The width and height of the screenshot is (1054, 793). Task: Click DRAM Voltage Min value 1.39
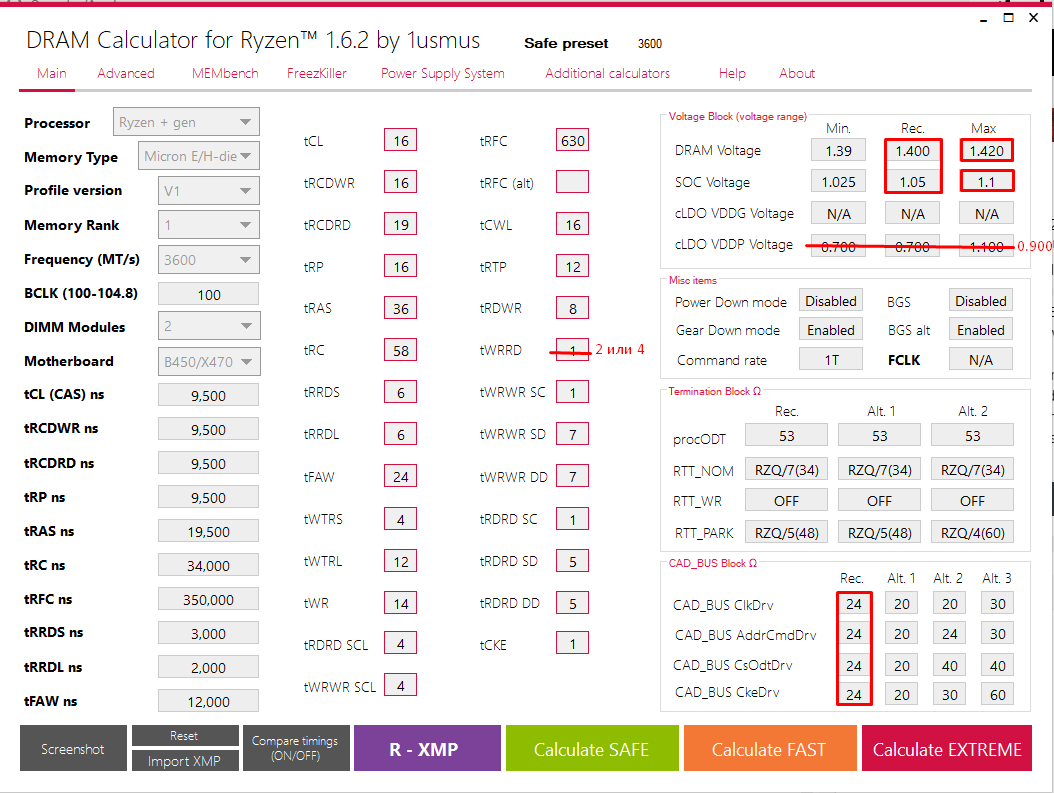pyautogui.click(x=838, y=151)
